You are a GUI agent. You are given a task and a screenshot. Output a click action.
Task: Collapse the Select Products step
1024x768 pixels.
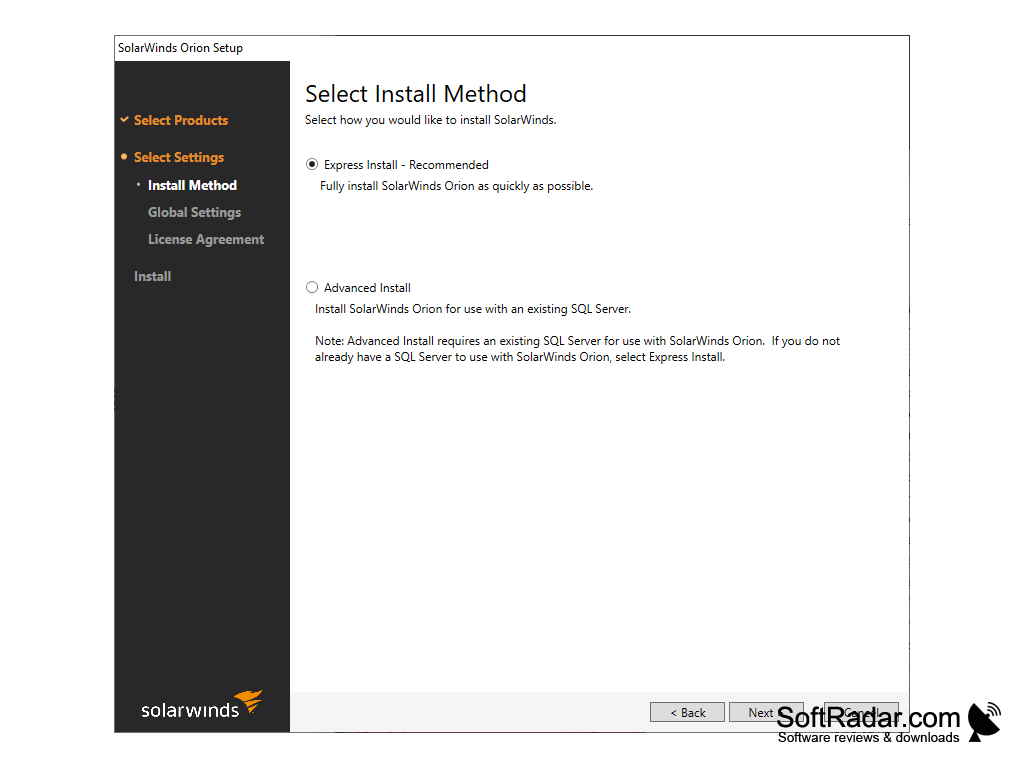coord(180,120)
